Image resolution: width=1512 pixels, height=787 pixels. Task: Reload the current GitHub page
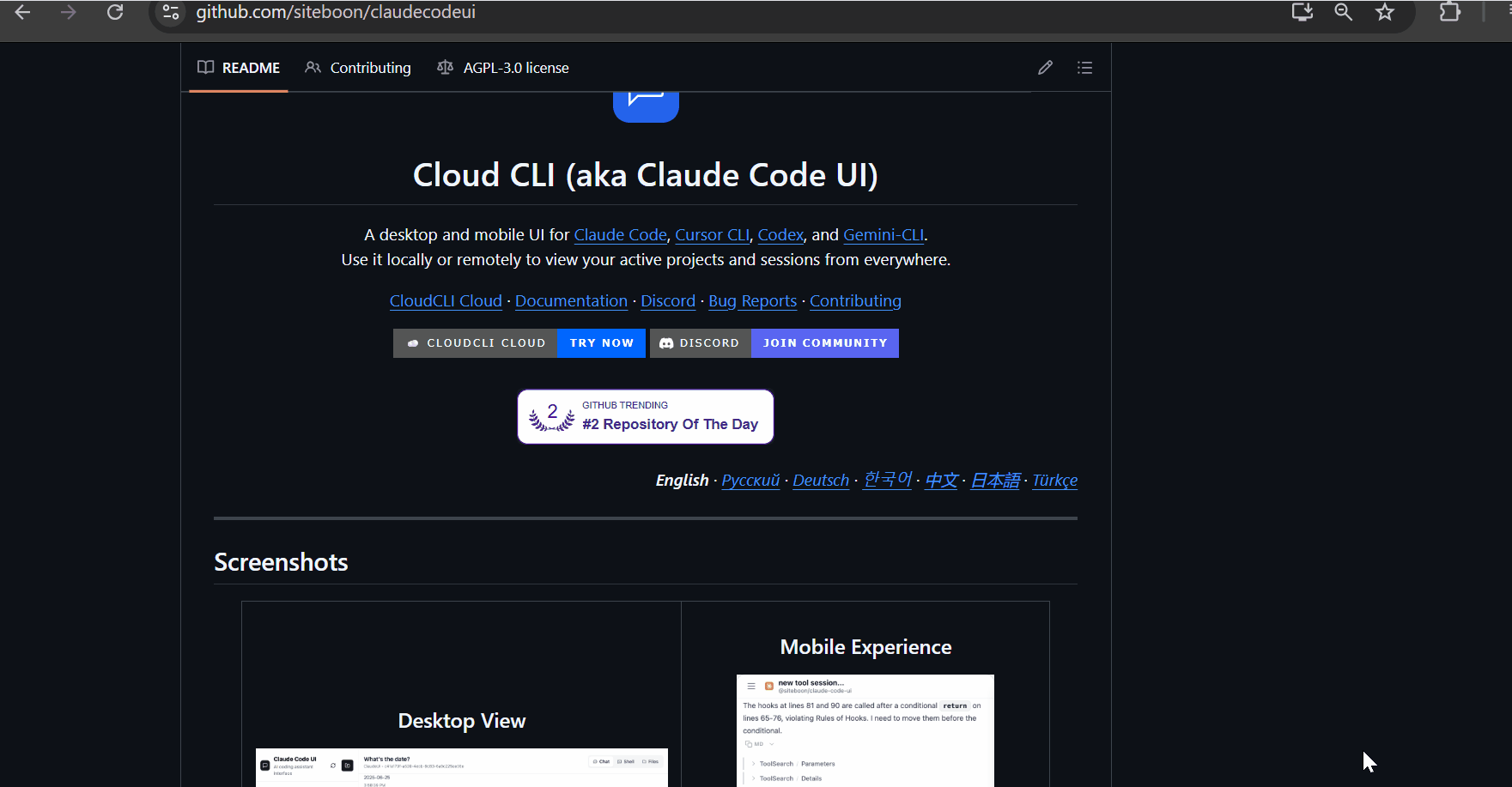[x=115, y=13]
